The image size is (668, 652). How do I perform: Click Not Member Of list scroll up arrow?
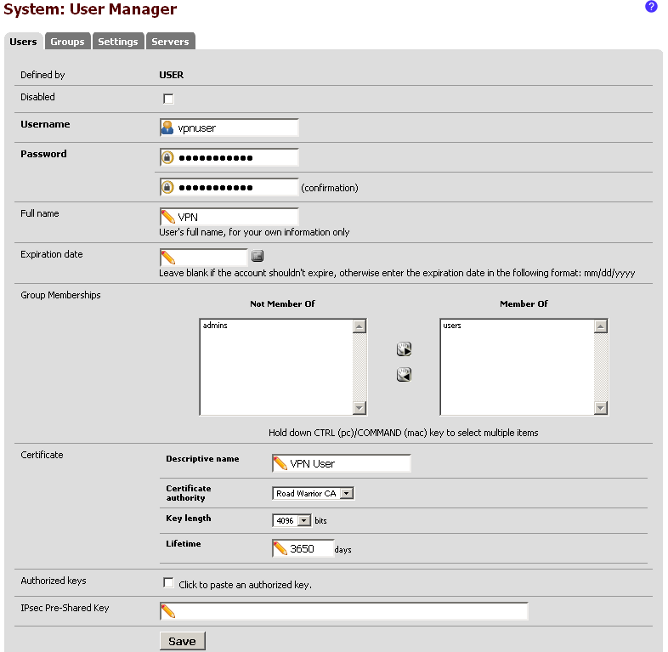pos(360,326)
